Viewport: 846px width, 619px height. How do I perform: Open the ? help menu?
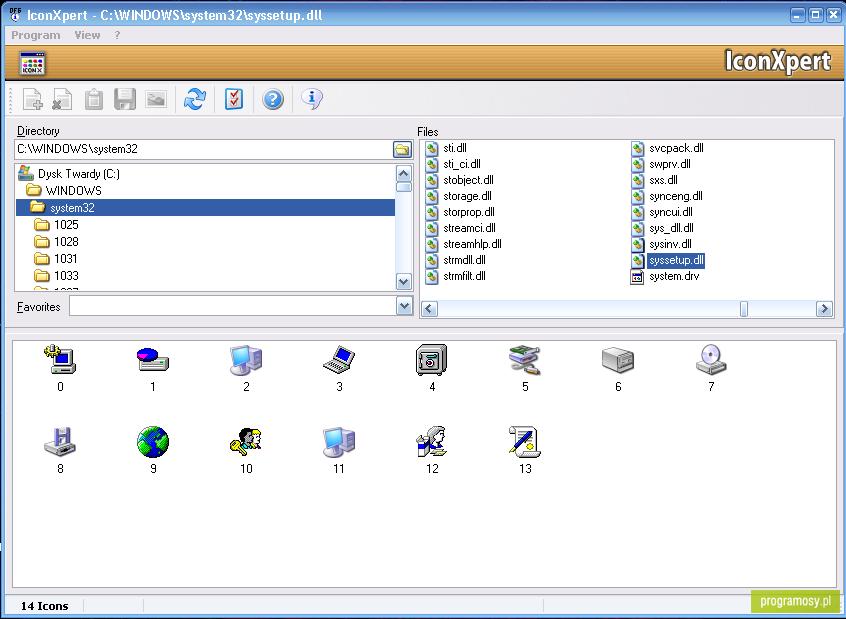tap(117, 35)
